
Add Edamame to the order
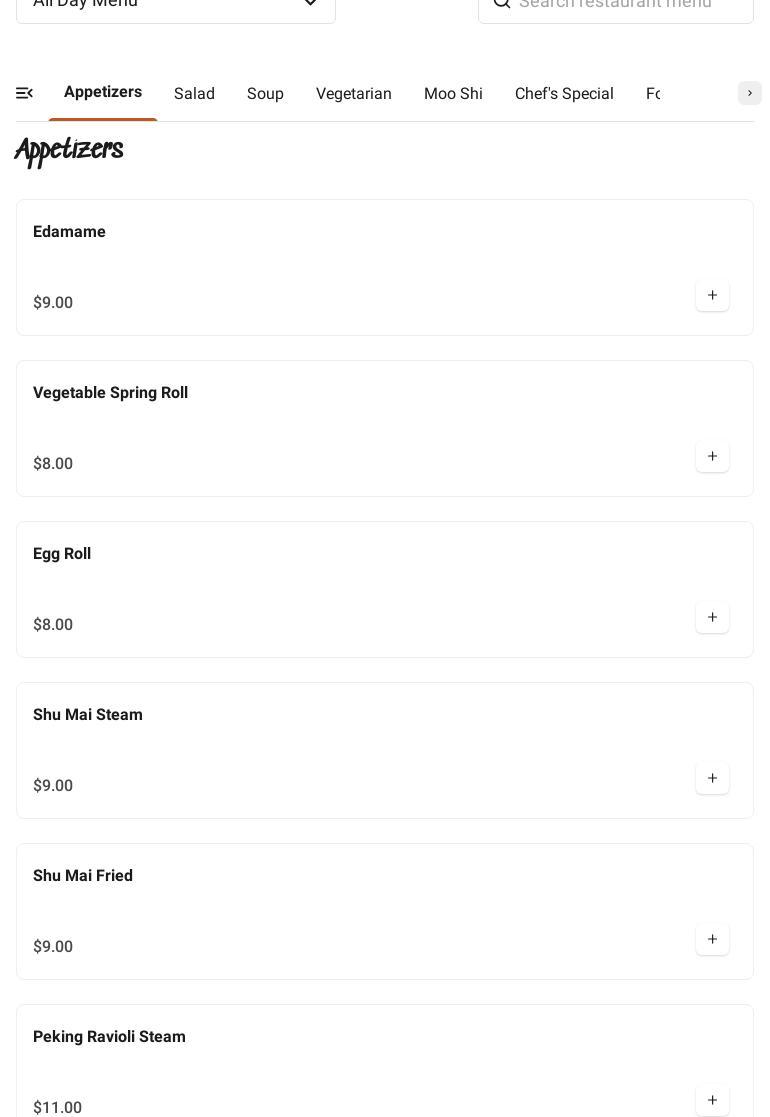[712, 295]
